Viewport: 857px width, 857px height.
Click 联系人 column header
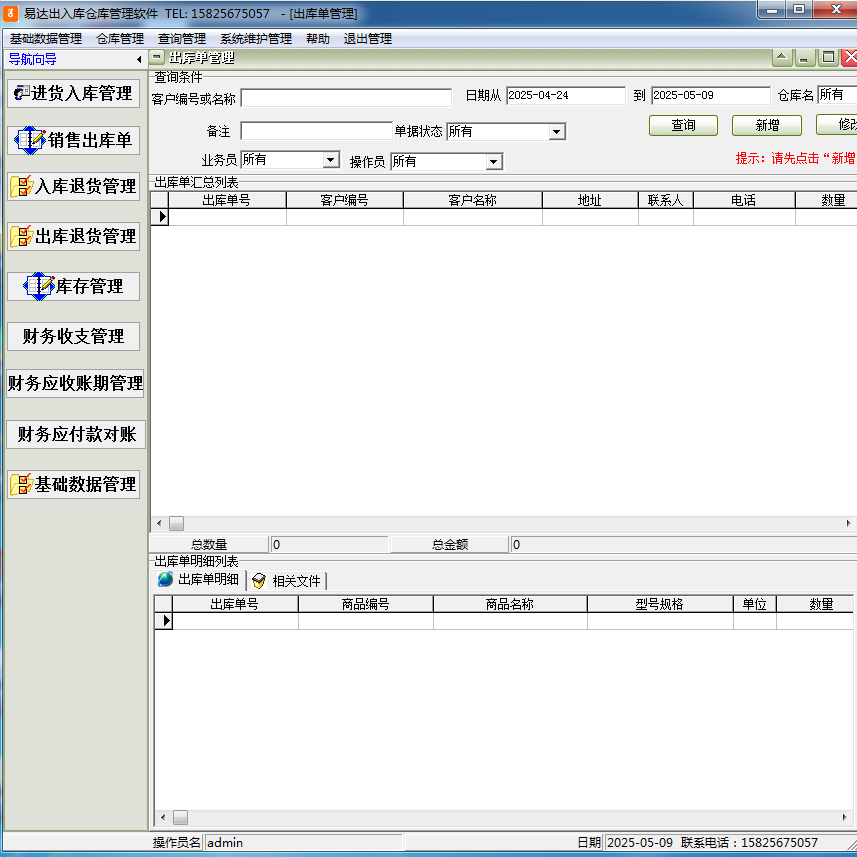click(665, 200)
